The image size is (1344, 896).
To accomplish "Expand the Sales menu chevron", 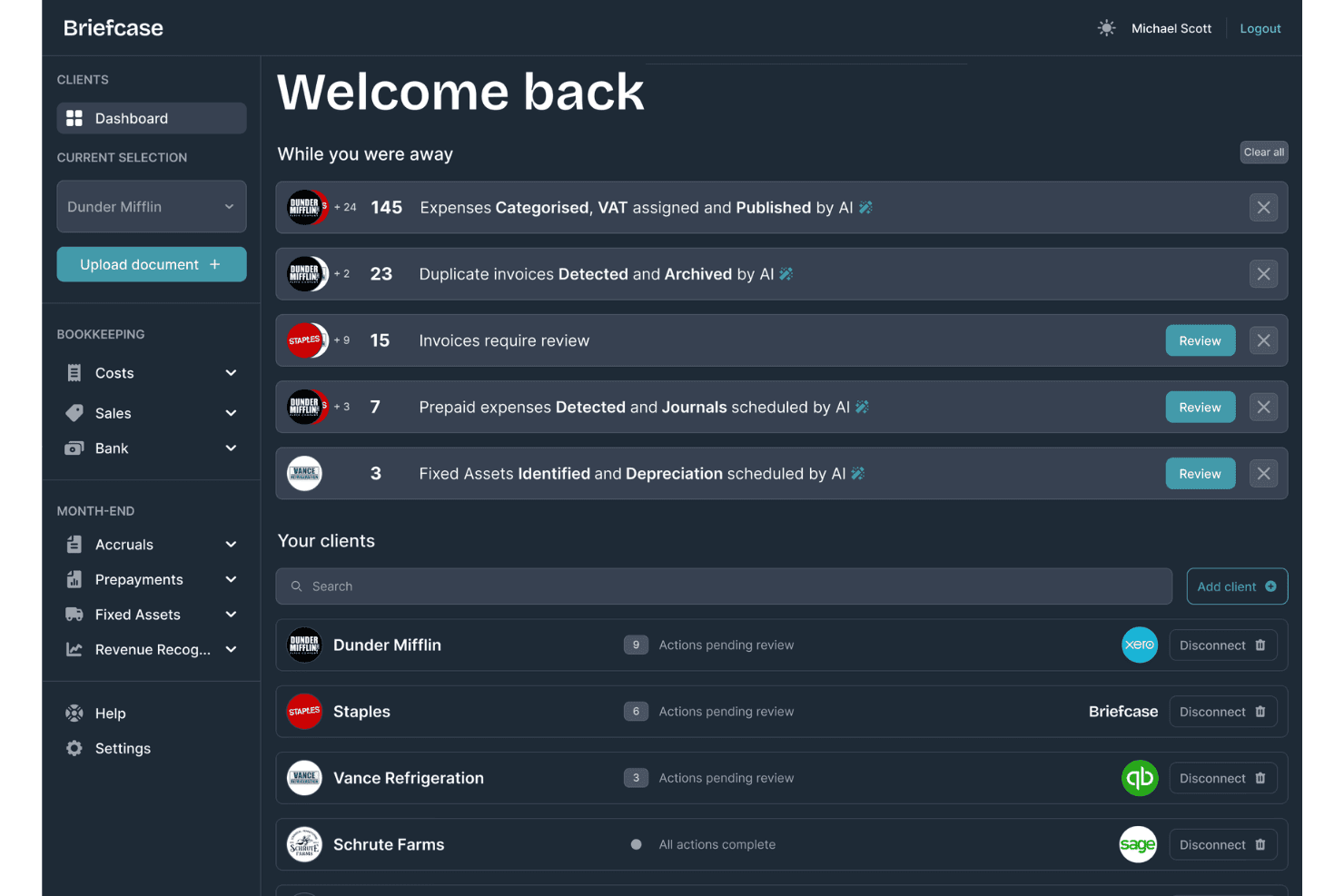I will [x=231, y=413].
